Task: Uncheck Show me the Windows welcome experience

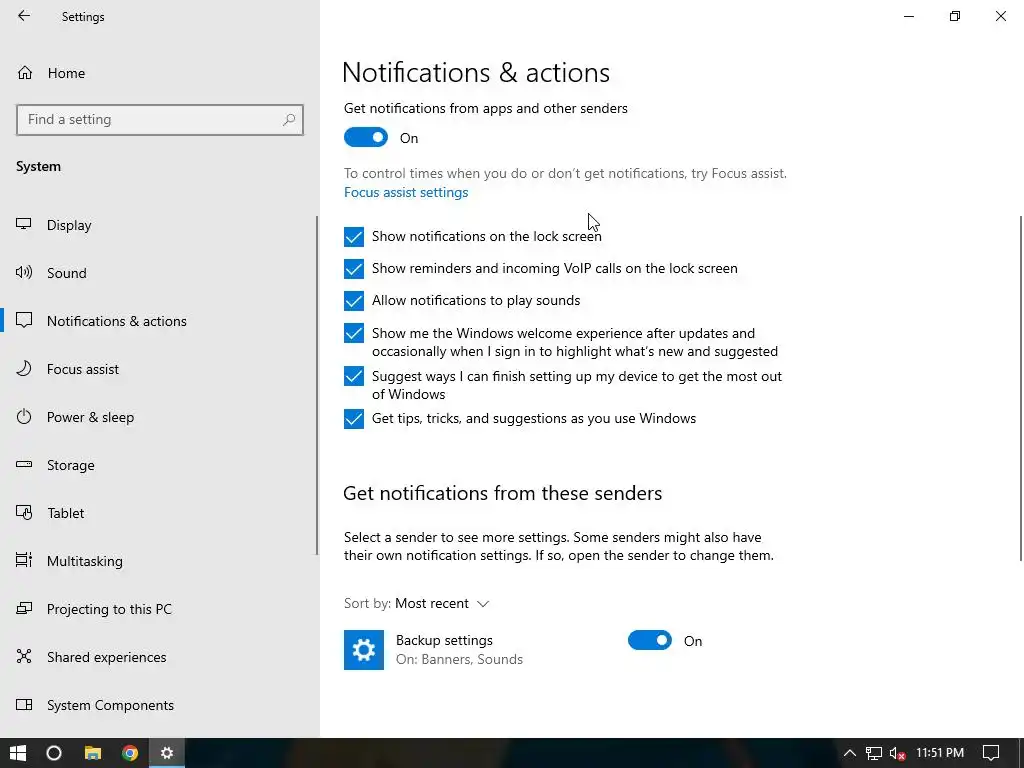Action: 354,333
